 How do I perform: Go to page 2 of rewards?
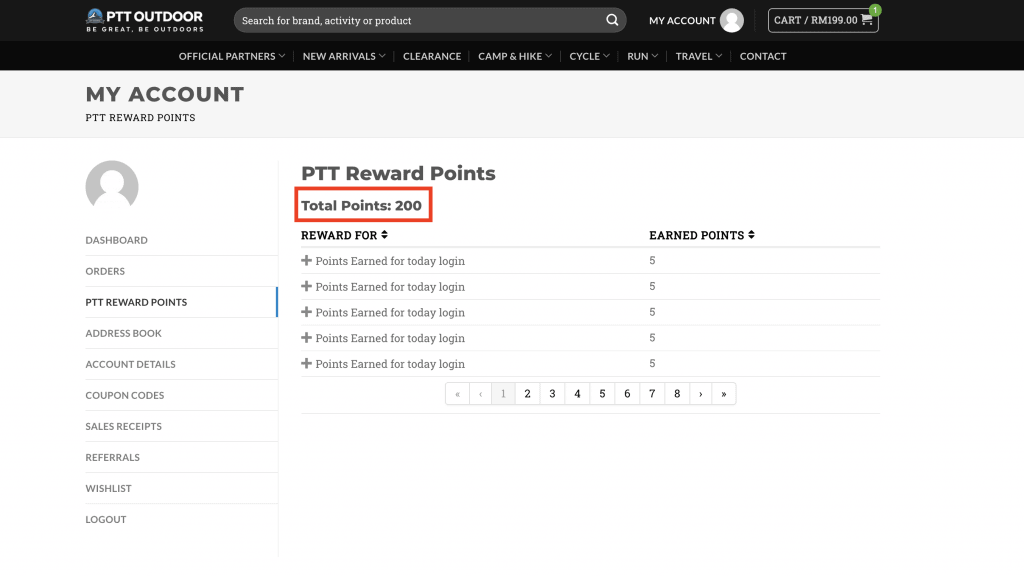pos(528,394)
